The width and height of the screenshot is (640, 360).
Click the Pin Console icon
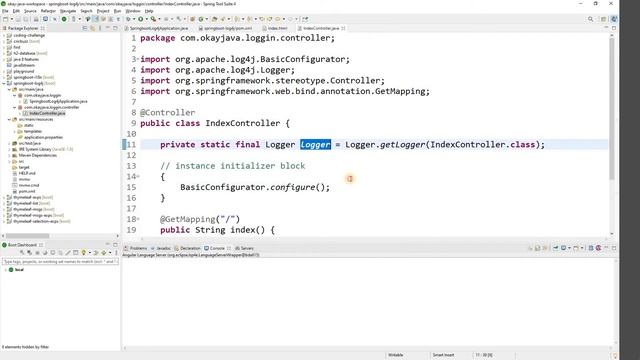click(x=556, y=248)
